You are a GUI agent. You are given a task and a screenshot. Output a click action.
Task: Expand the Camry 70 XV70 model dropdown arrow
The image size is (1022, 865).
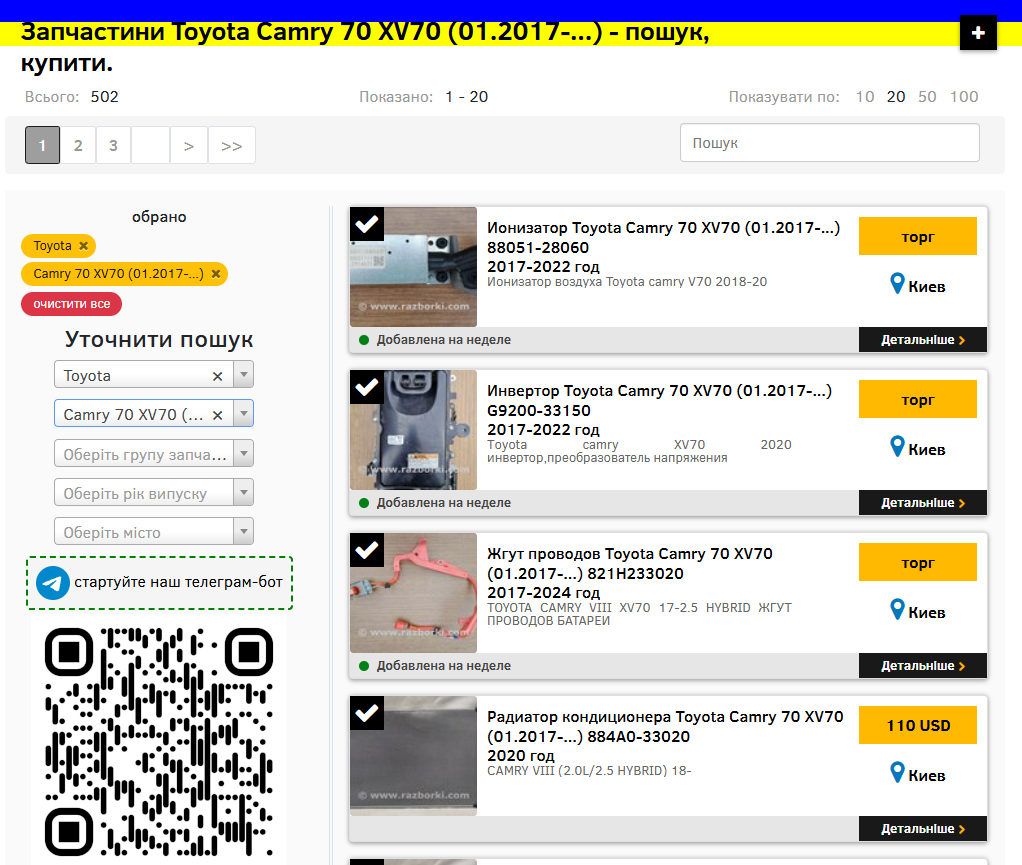243,414
